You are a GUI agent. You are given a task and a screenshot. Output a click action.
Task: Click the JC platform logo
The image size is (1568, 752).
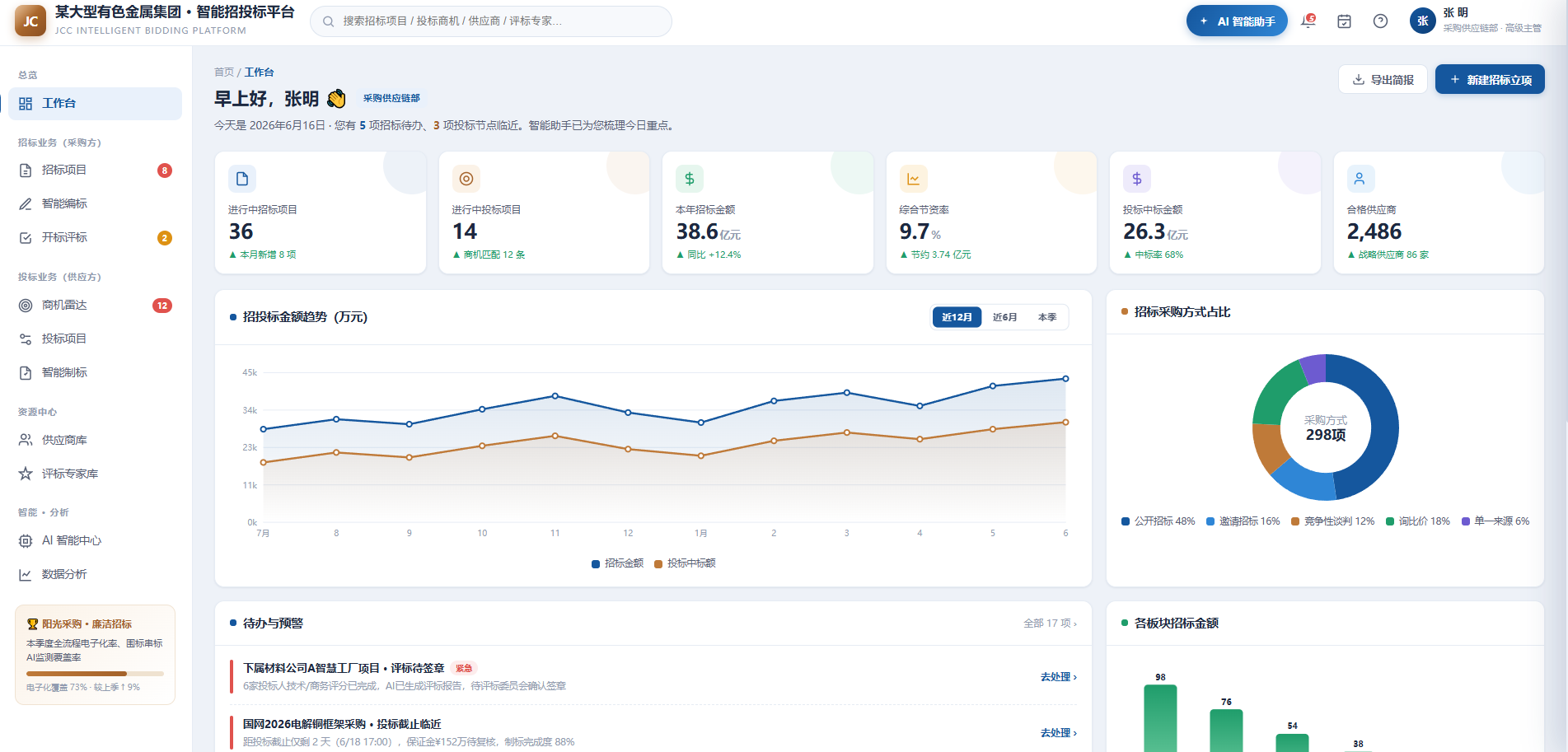coord(30,21)
